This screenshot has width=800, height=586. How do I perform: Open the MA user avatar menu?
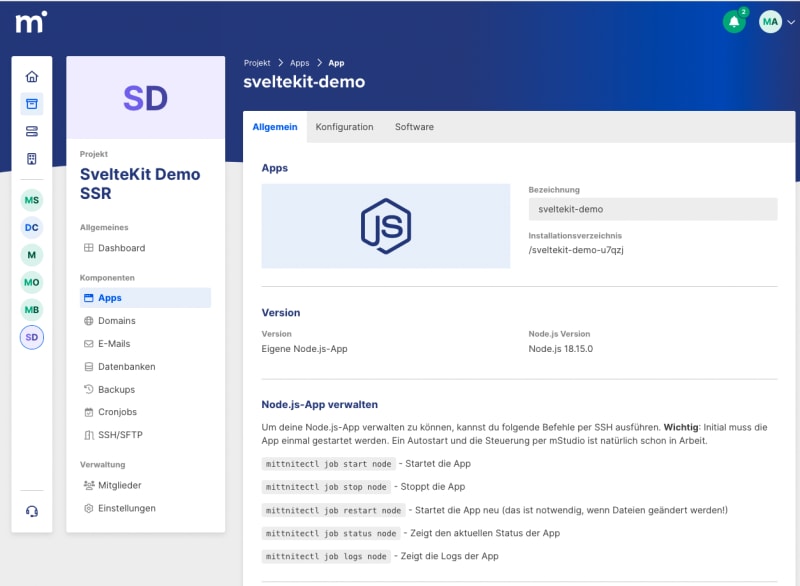point(770,22)
